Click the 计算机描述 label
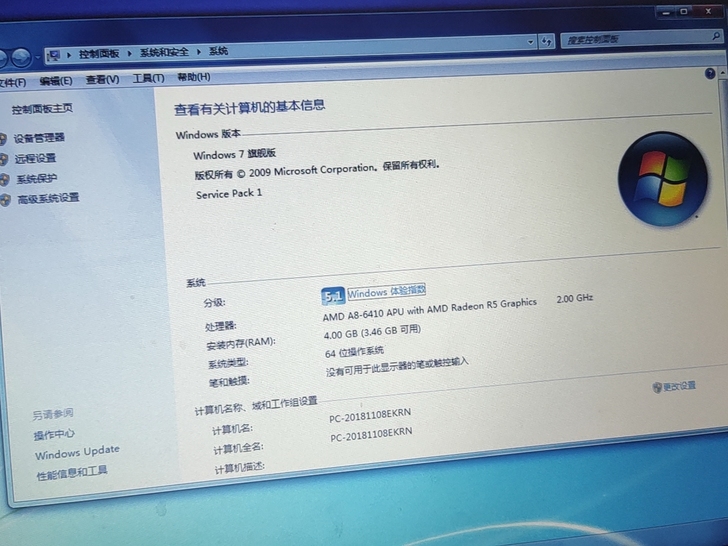The width and height of the screenshot is (728, 546). point(239,468)
